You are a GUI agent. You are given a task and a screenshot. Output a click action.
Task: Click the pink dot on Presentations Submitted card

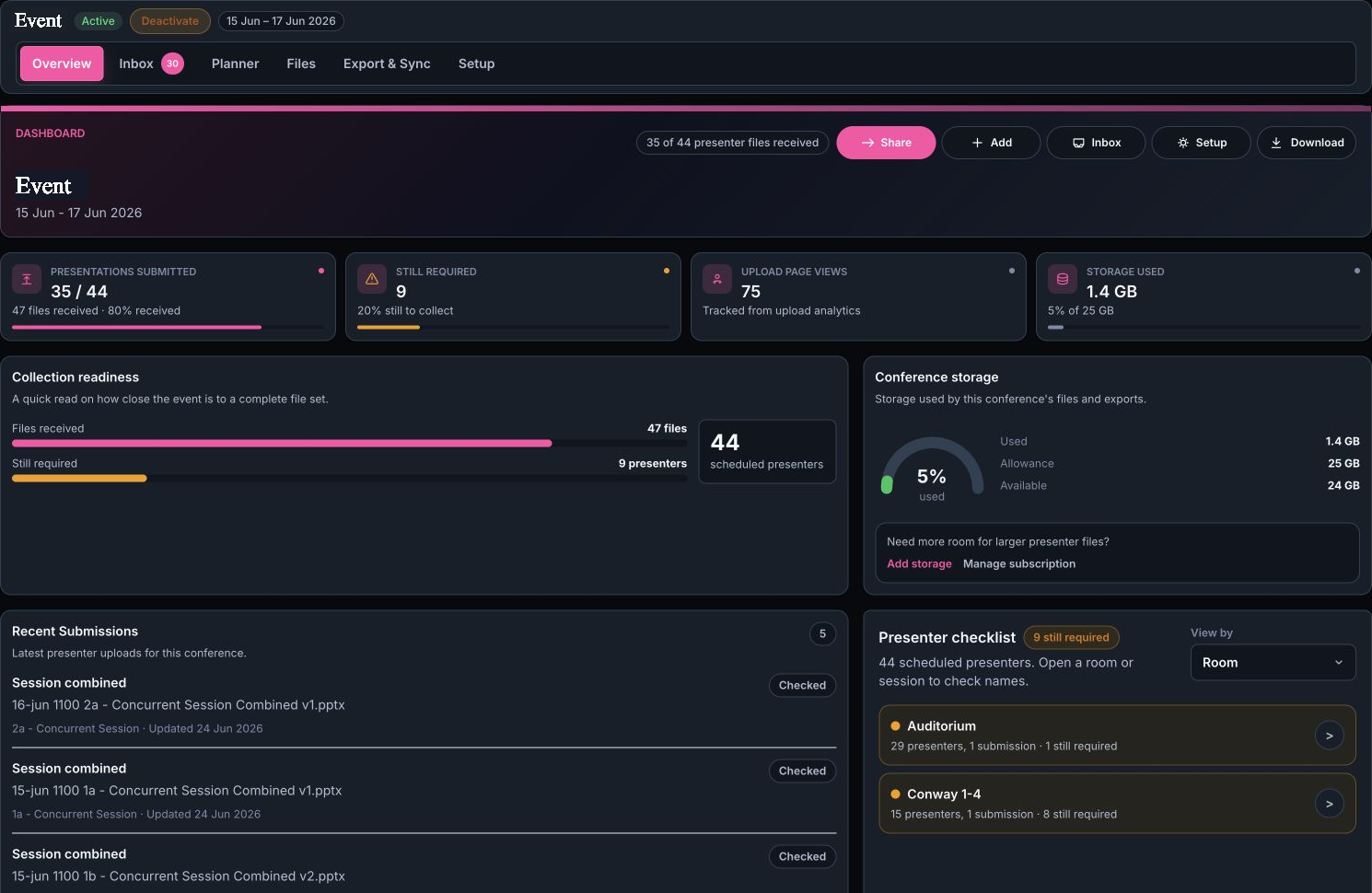click(321, 271)
